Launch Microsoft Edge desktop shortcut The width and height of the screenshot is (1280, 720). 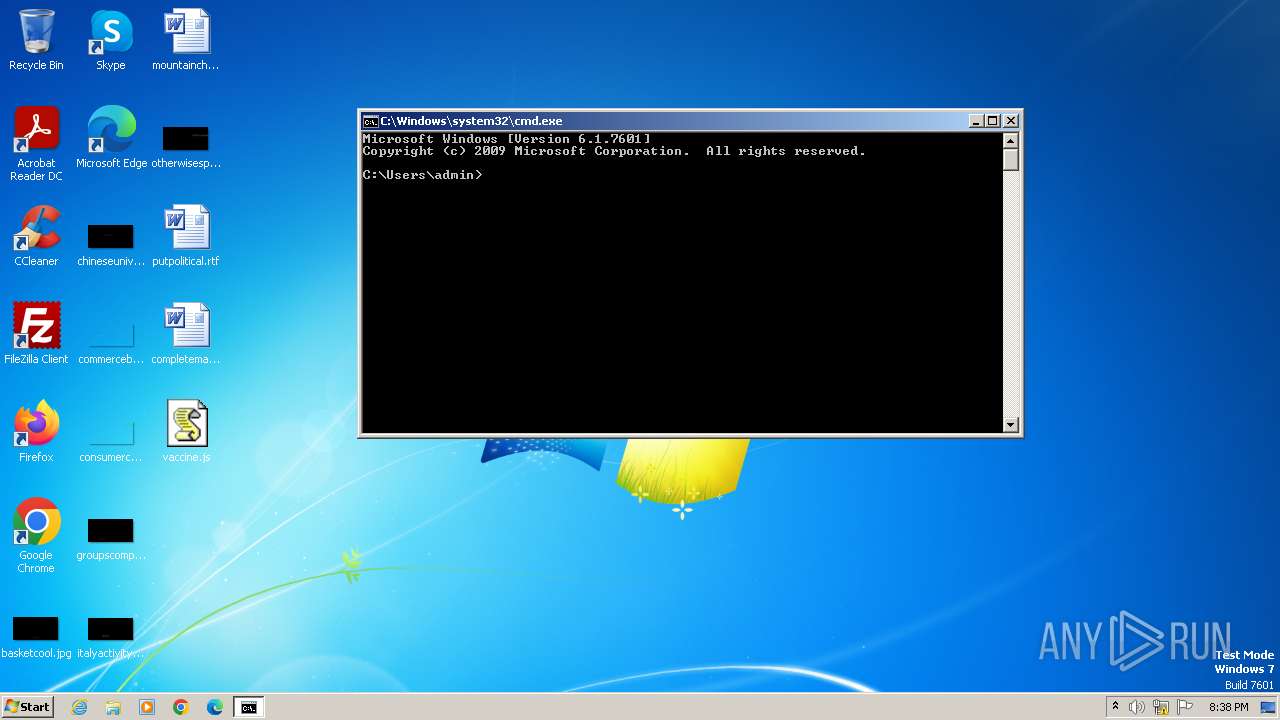(111, 138)
